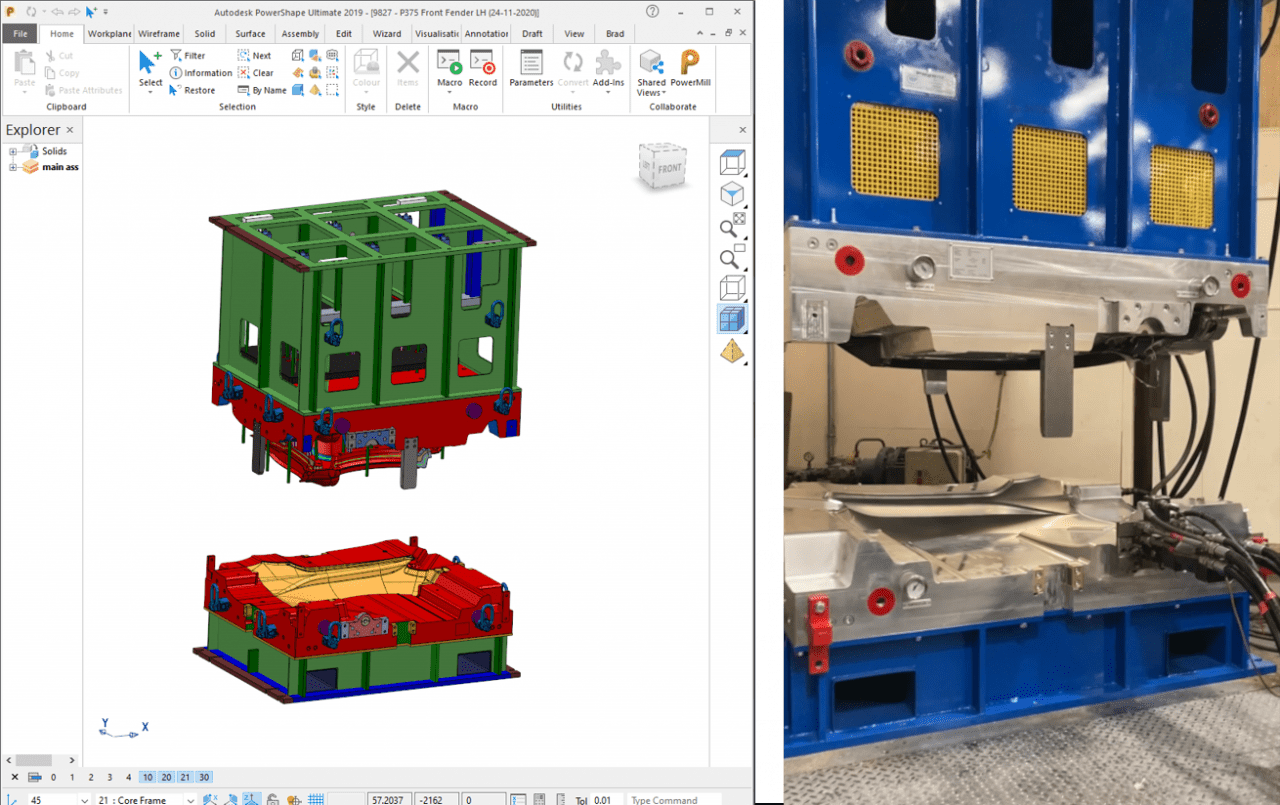Activate the Zoom to box tool
Screen dimensions: 1280x805
[731, 257]
